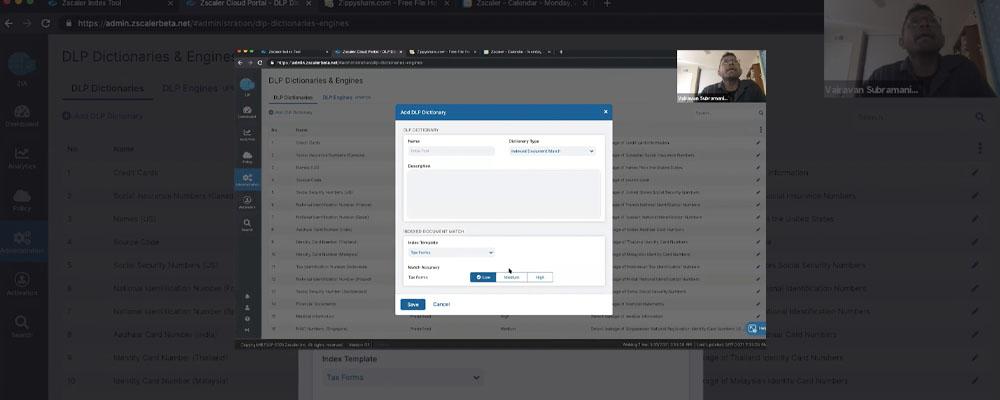The image size is (1000, 400).
Task: Click search magnifier icon in background window
Action: pyautogui.click(x=980, y=117)
